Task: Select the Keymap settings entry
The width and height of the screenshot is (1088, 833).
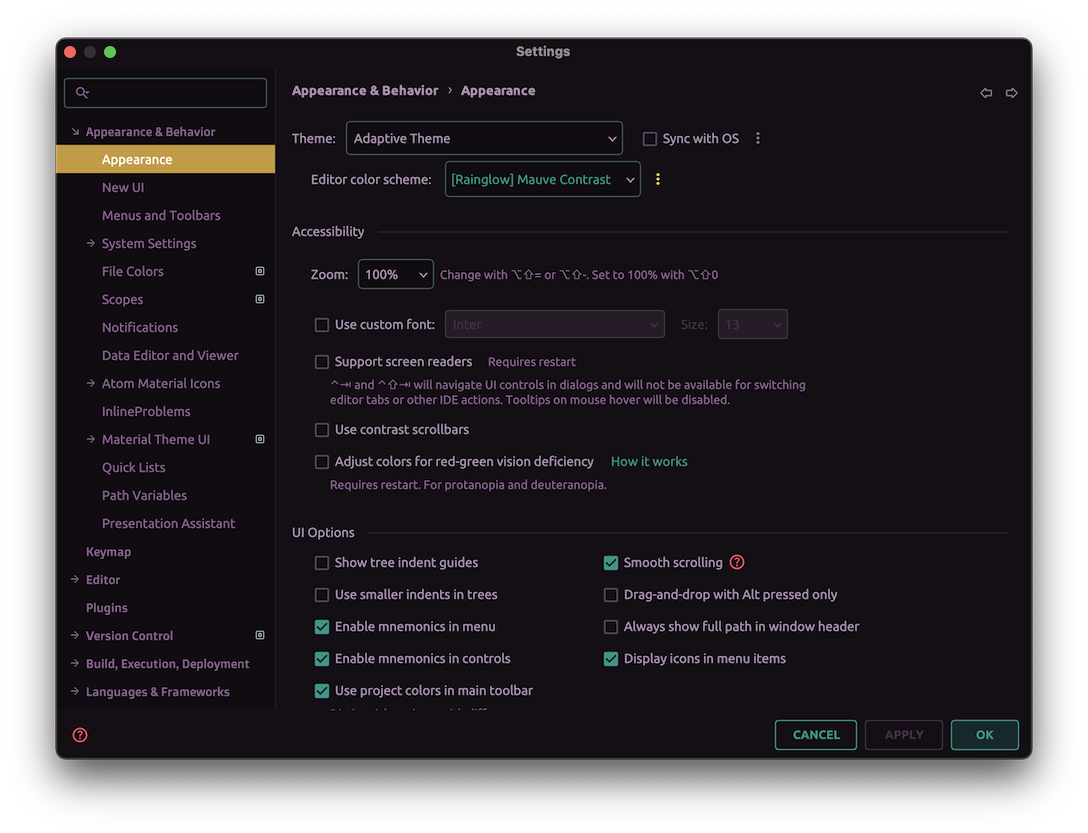Action: tap(108, 551)
